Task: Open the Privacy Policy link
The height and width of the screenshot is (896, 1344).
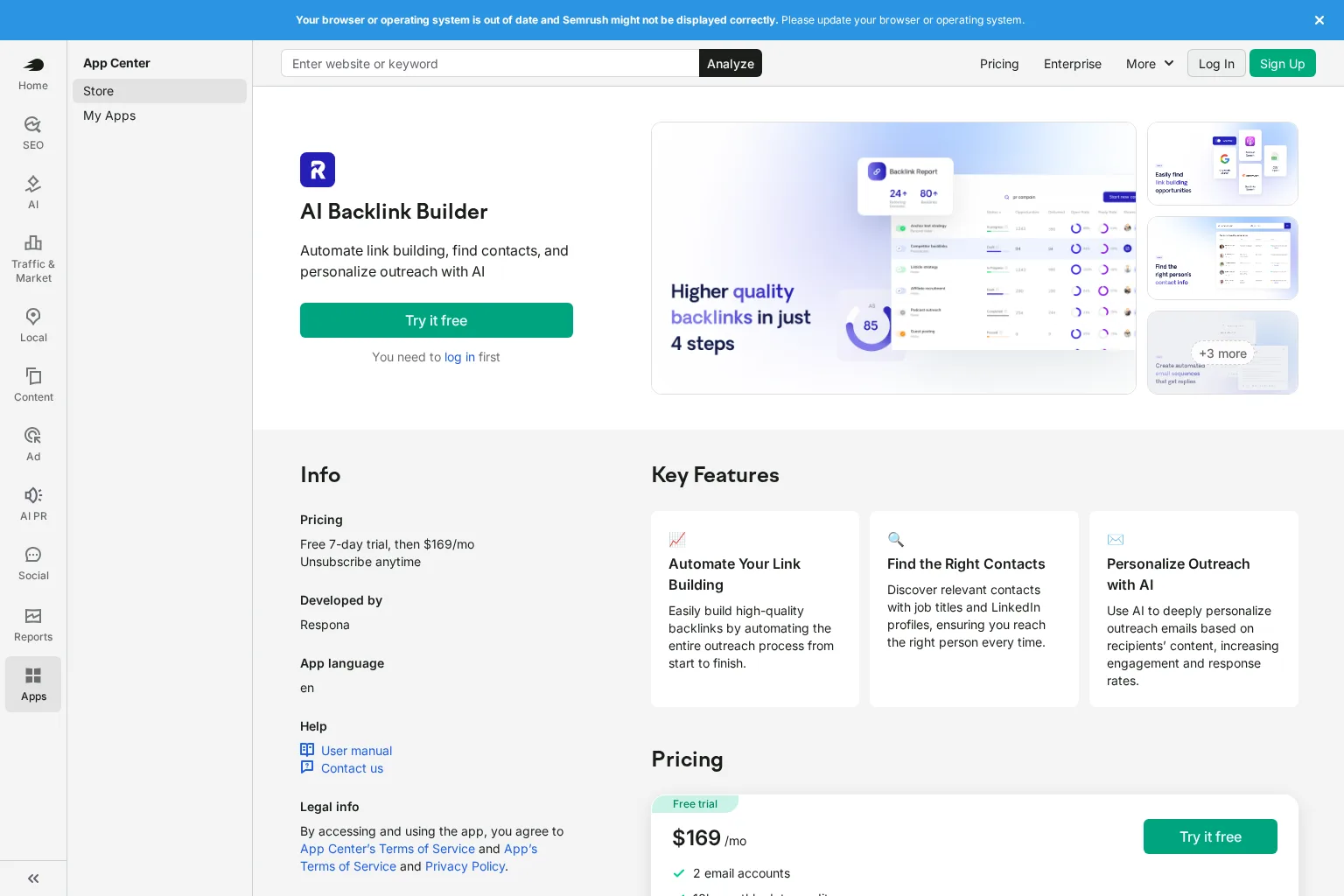Action: (465, 866)
